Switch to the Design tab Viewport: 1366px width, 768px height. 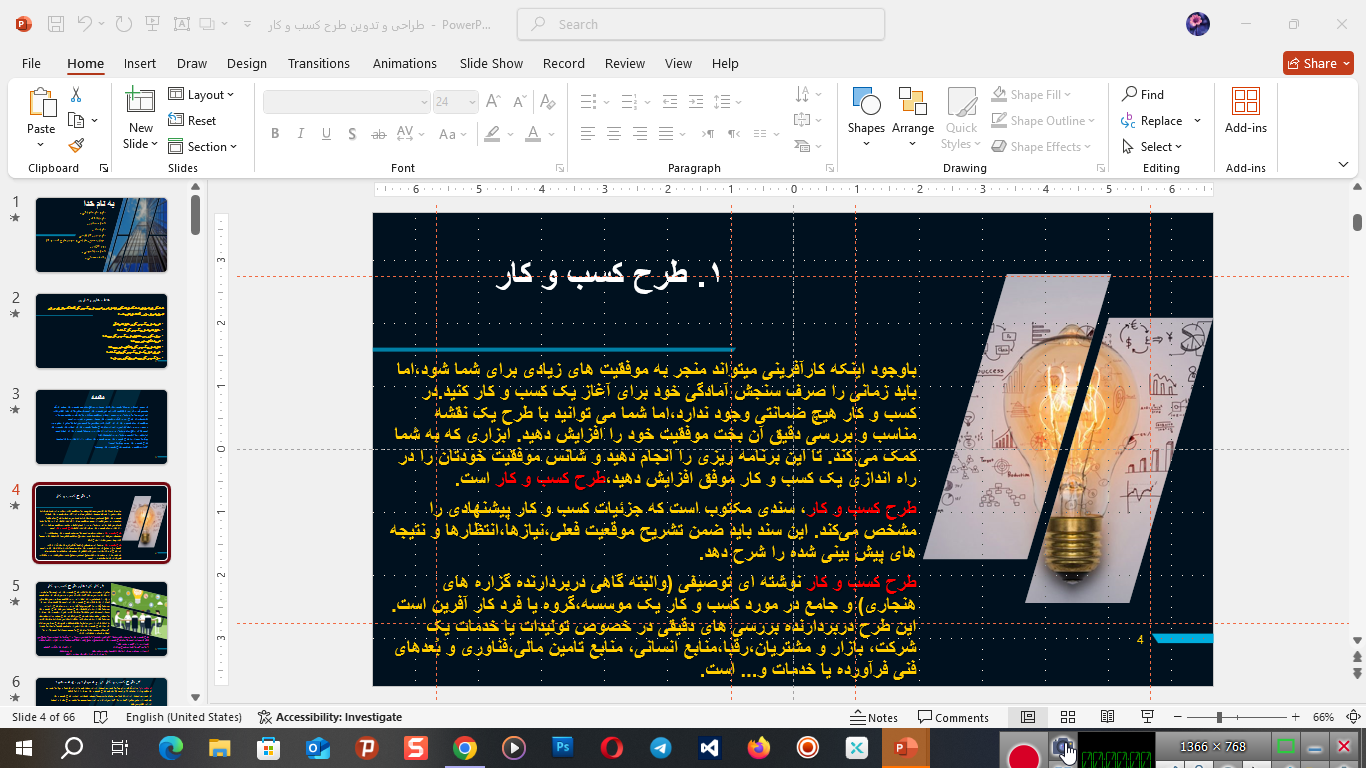pos(246,63)
